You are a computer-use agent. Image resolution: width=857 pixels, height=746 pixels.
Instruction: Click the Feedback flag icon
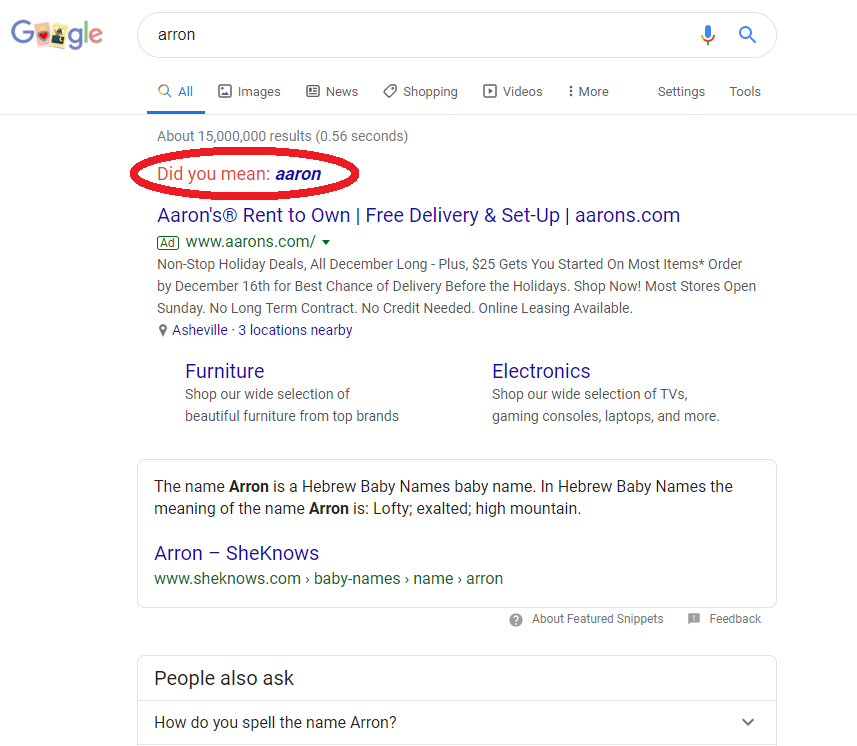tap(693, 618)
